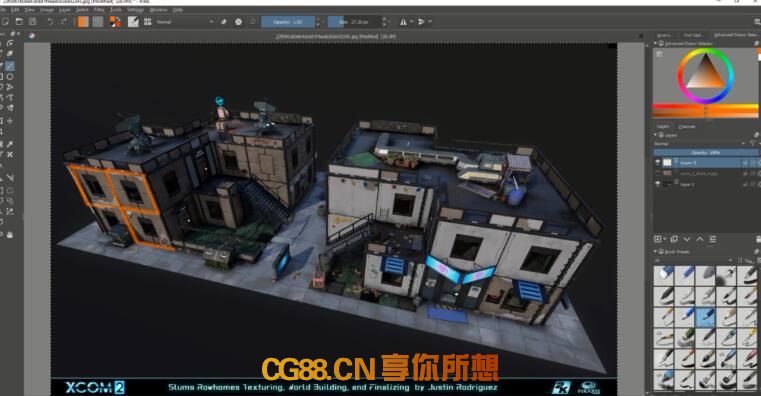The image size is (761, 396).
Task: Open the file folder icon in toolbar
Action: [19, 21]
